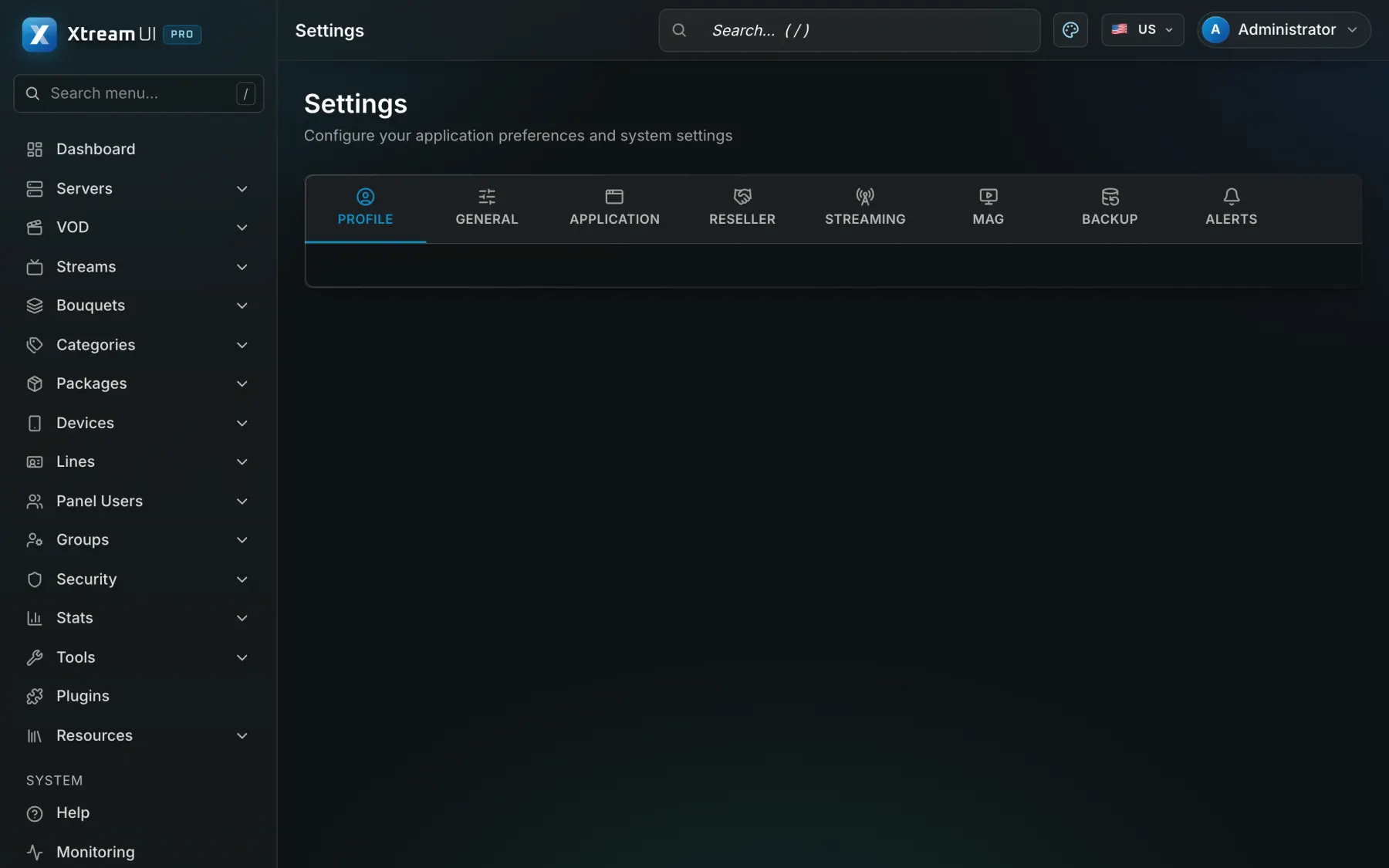Click the Stats bar chart icon
The height and width of the screenshot is (868, 1389).
tap(35, 618)
